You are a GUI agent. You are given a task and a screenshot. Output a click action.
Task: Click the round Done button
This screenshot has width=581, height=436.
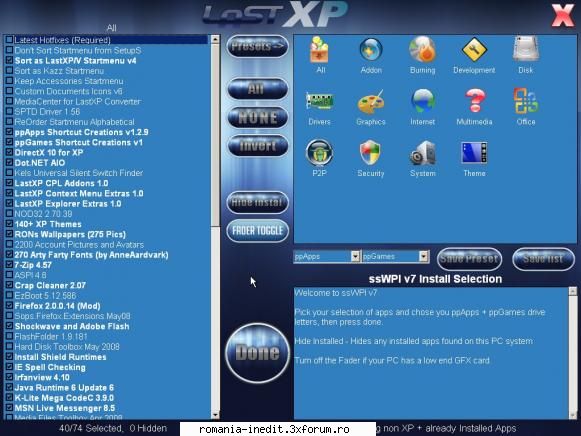coord(258,353)
